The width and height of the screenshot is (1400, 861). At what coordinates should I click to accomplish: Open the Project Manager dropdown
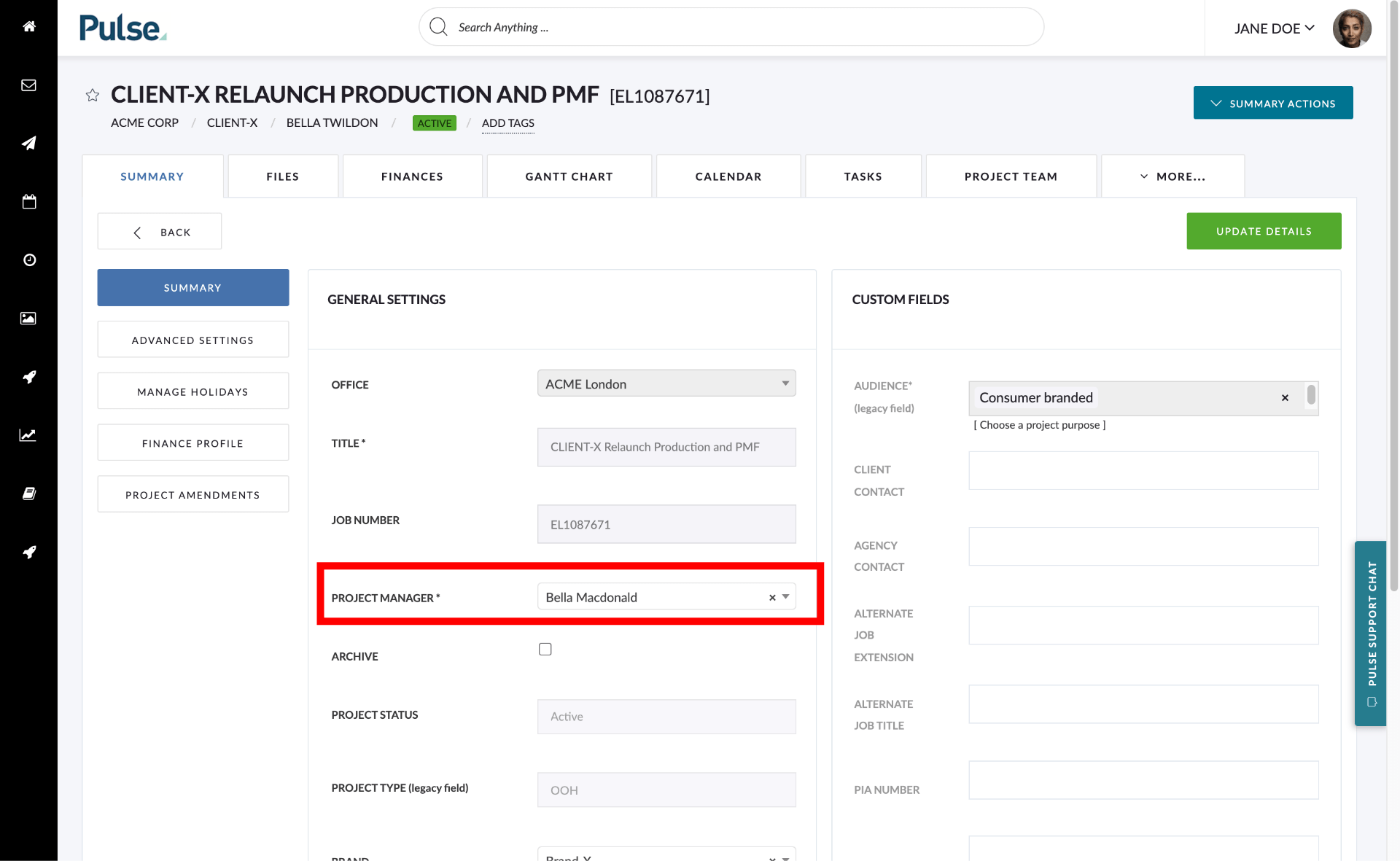(x=666, y=596)
